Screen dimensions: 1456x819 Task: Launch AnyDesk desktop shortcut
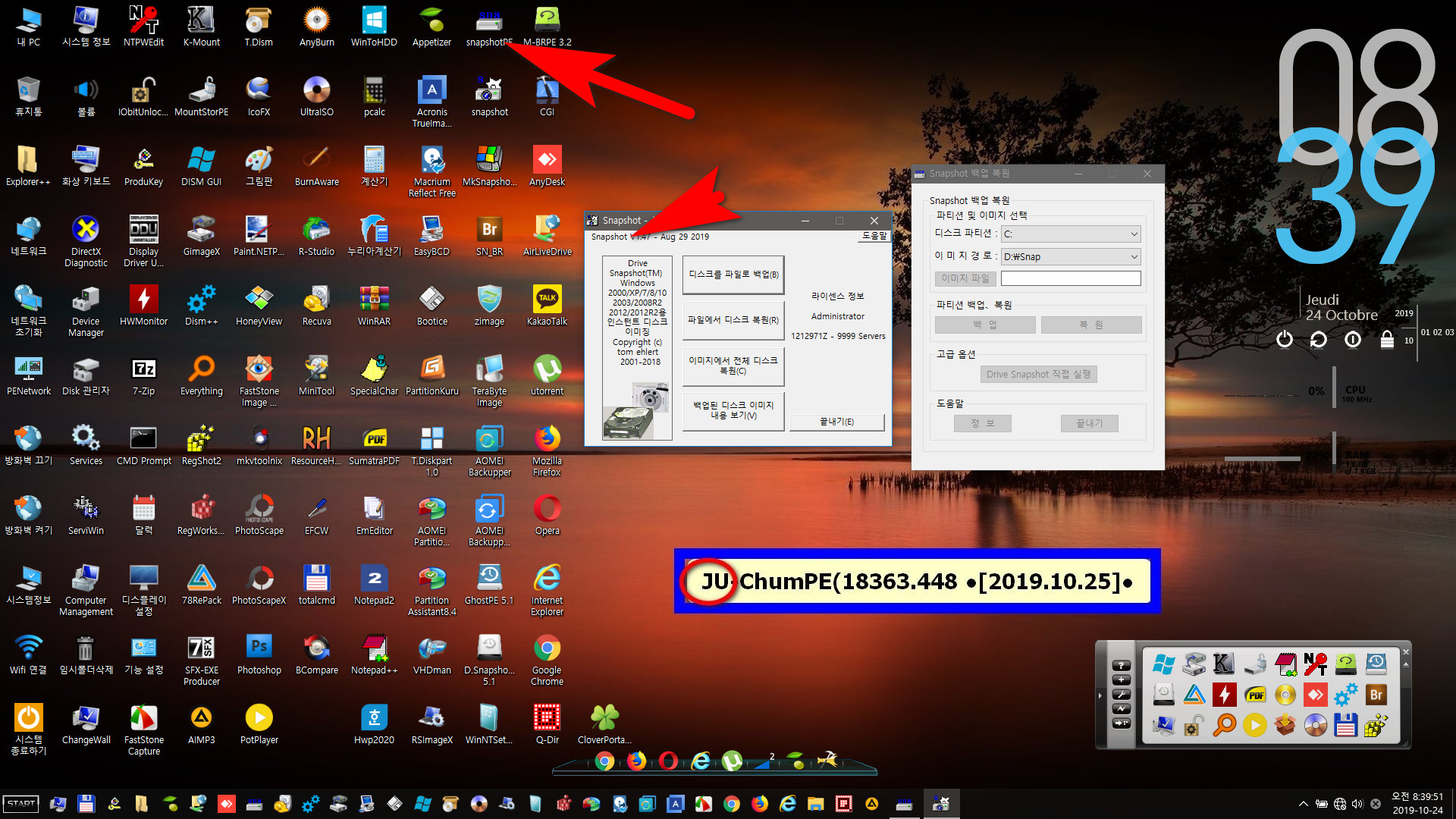[x=547, y=165]
